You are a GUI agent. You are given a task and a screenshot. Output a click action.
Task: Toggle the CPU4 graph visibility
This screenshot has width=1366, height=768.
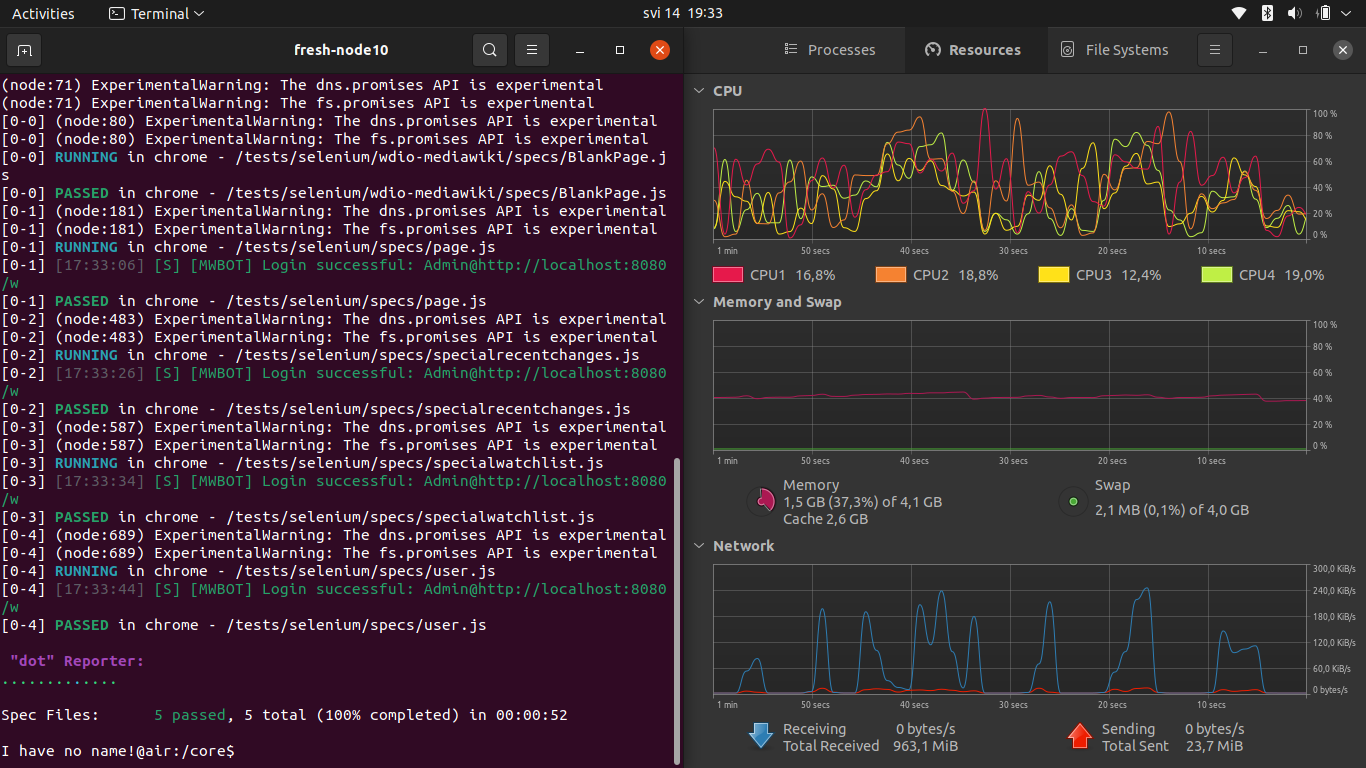coord(1216,274)
